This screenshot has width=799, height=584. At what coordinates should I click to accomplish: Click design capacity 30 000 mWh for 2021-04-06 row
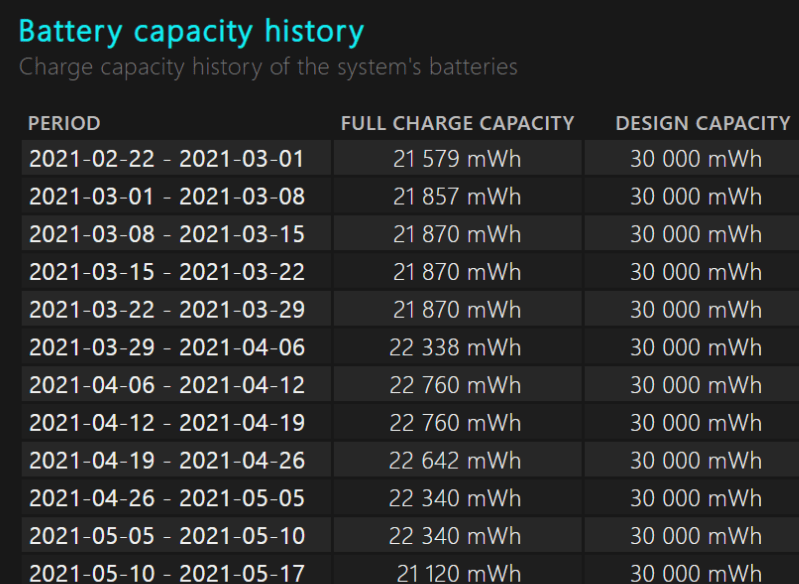(696, 385)
